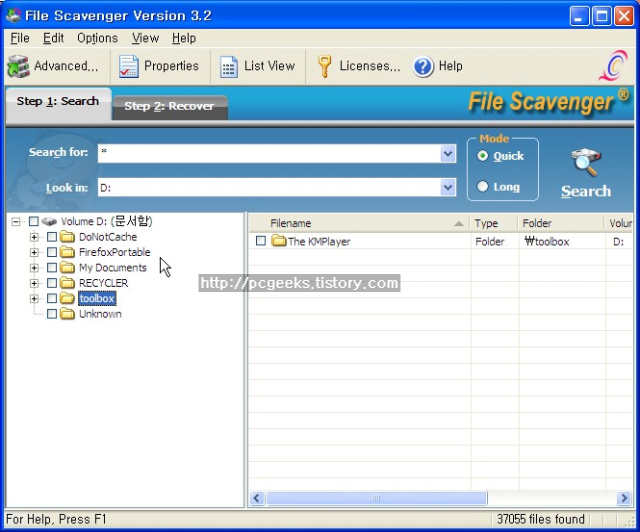Click the 37055 files found status
Image resolution: width=640 pixels, height=532 pixels.
click(x=540, y=519)
